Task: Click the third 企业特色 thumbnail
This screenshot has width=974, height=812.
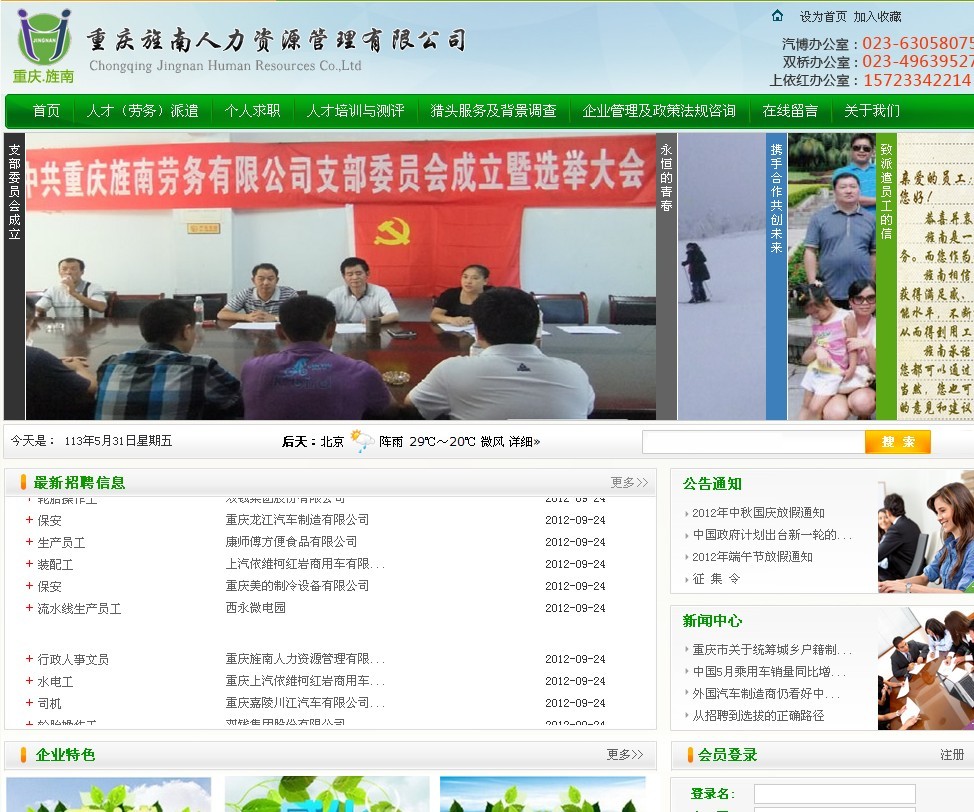Action: click(542, 794)
